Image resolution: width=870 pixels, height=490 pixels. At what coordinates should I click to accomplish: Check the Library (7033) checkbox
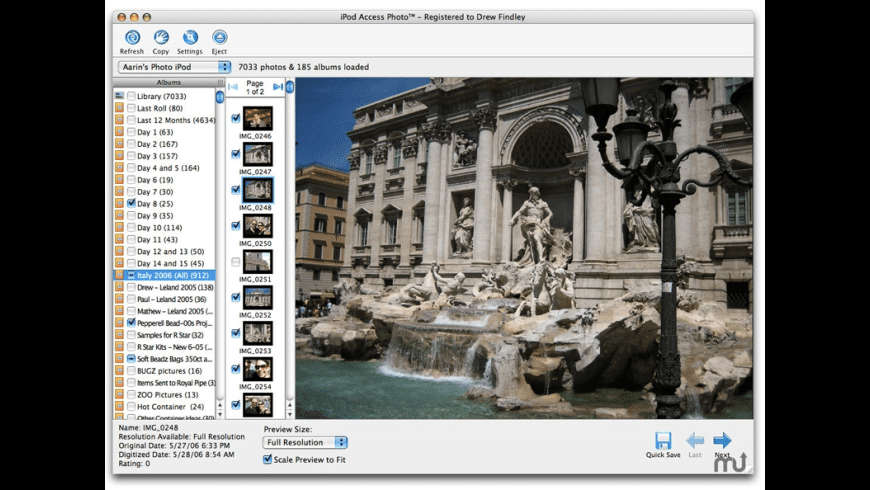(131, 96)
